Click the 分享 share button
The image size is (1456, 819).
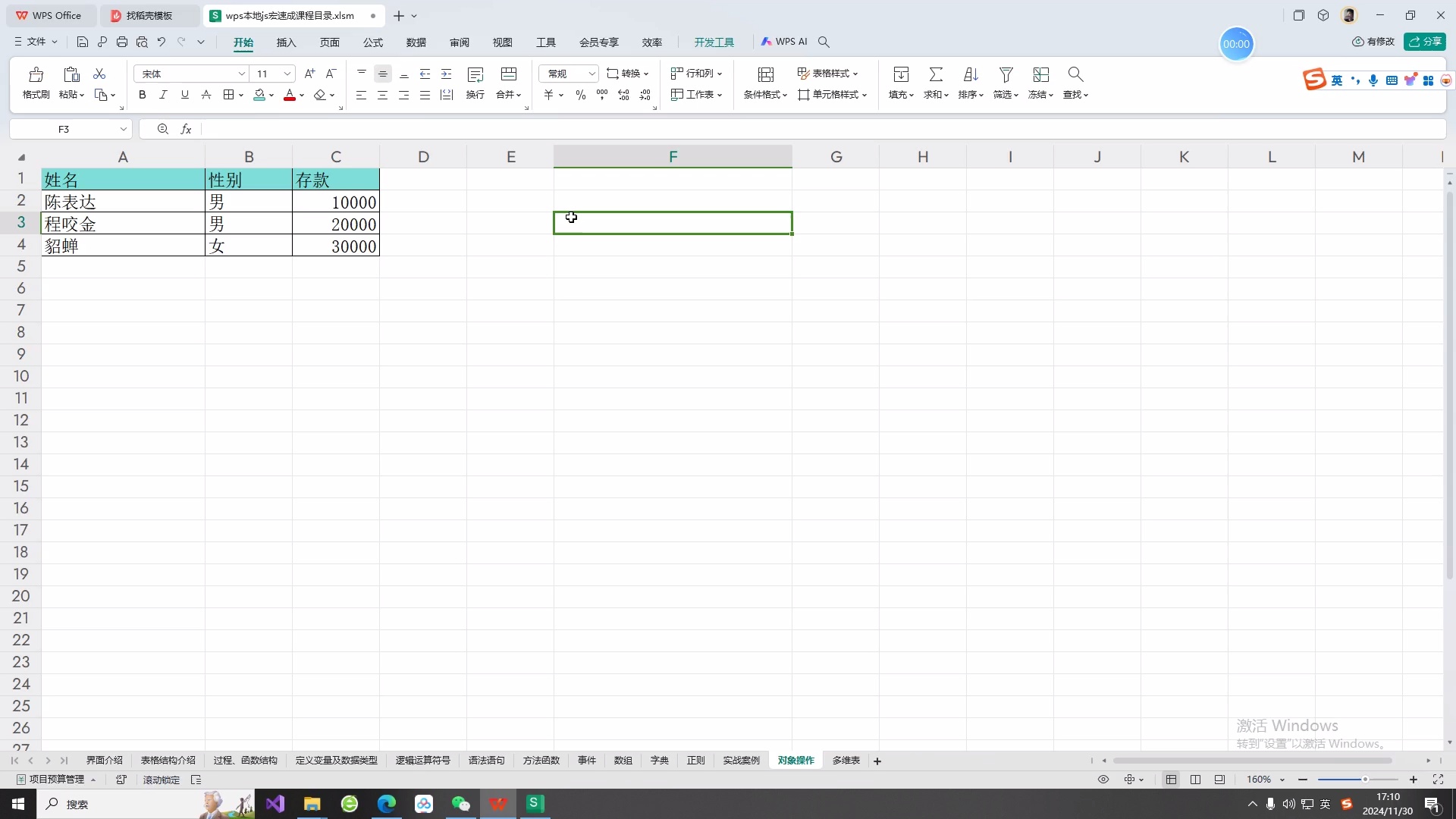click(1425, 42)
